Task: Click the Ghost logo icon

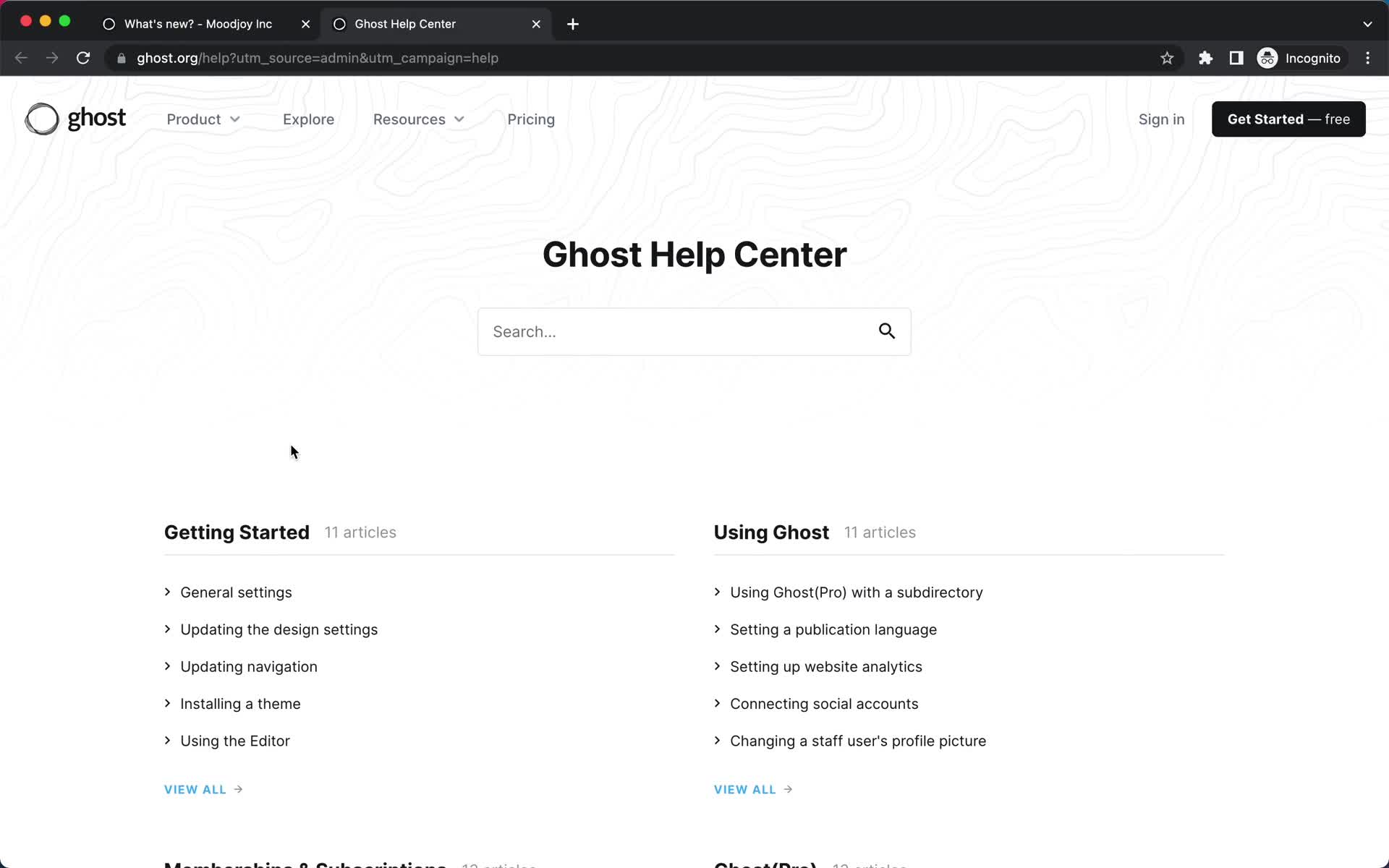Action: [x=41, y=118]
